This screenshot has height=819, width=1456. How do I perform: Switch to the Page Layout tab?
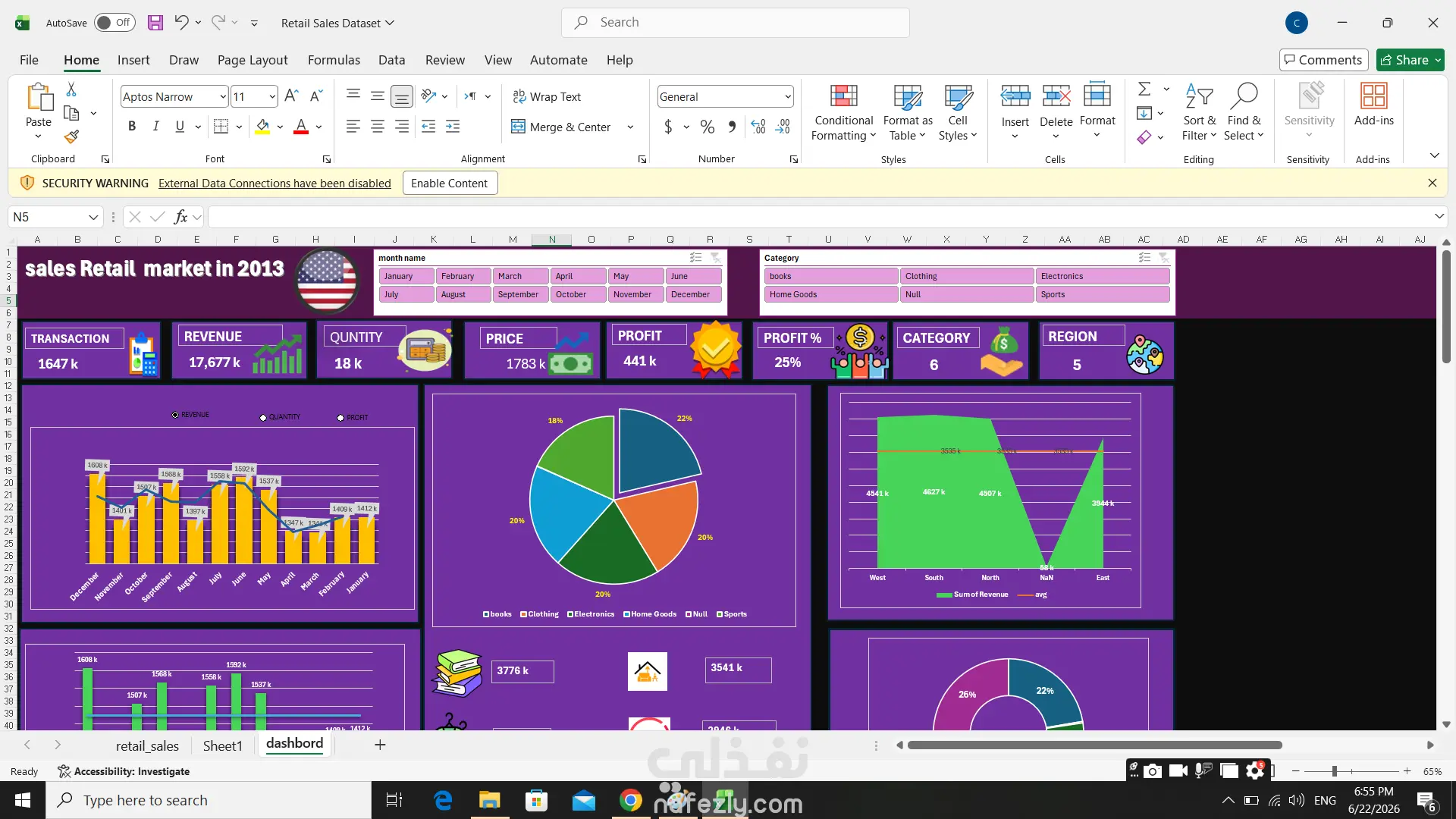tap(253, 60)
